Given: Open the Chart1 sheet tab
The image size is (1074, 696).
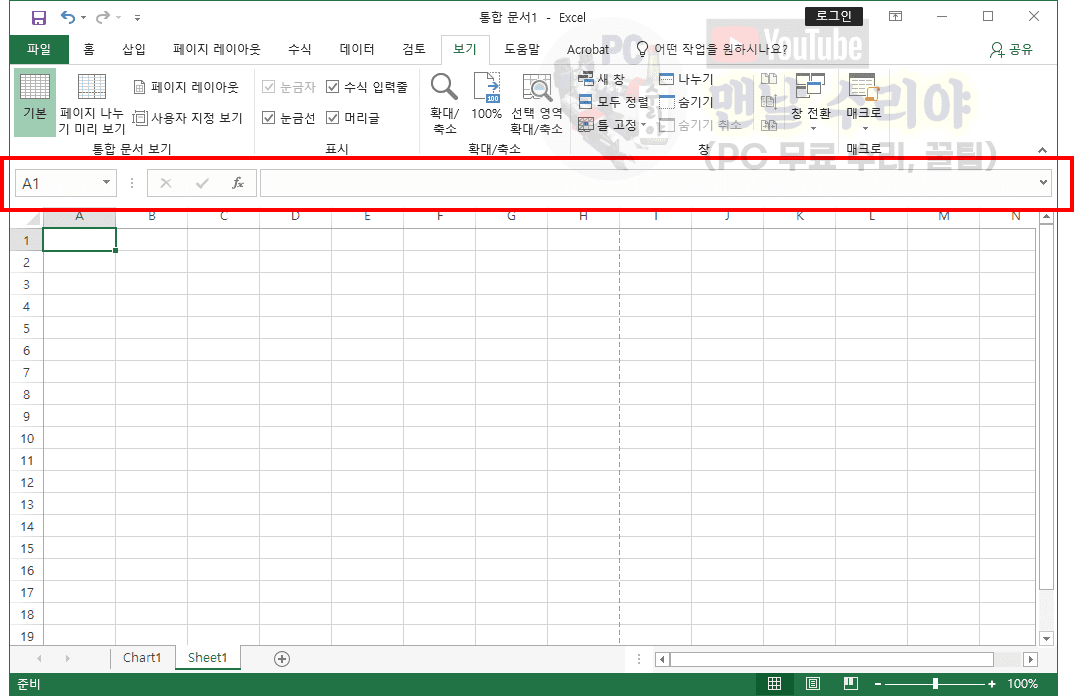Looking at the screenshot, I should click(x=142, y=658).
